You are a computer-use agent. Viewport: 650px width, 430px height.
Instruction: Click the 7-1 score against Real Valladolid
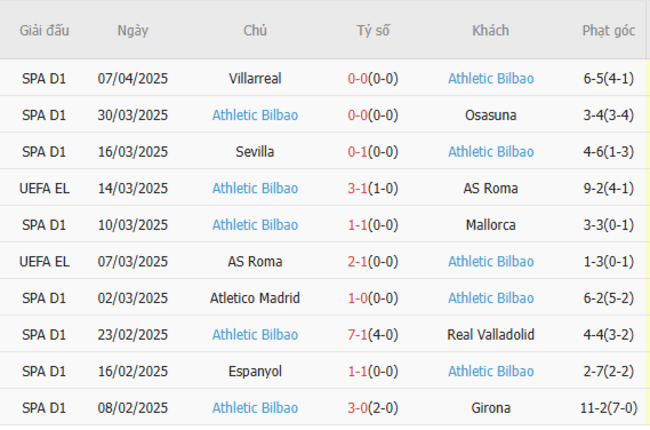point(356,334)
